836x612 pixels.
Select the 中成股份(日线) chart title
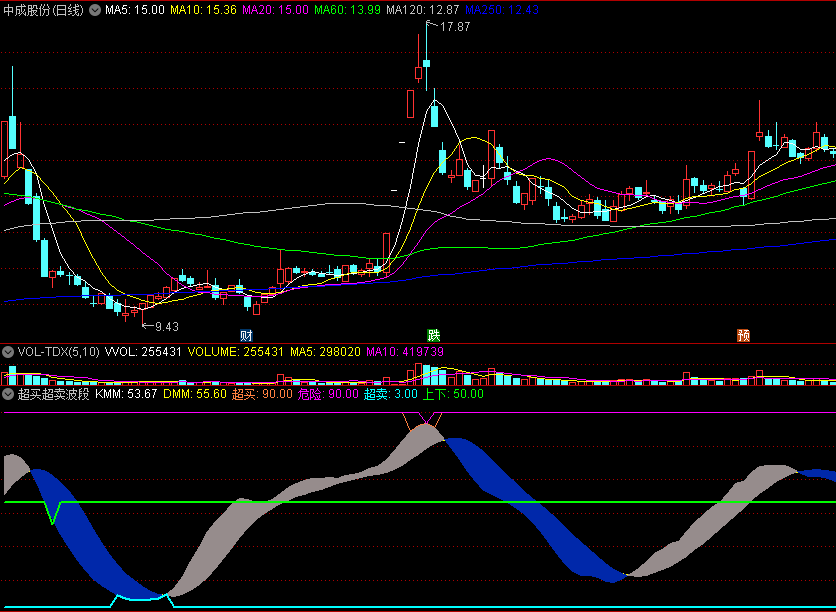pyautogui.click(x=44, y=10)
